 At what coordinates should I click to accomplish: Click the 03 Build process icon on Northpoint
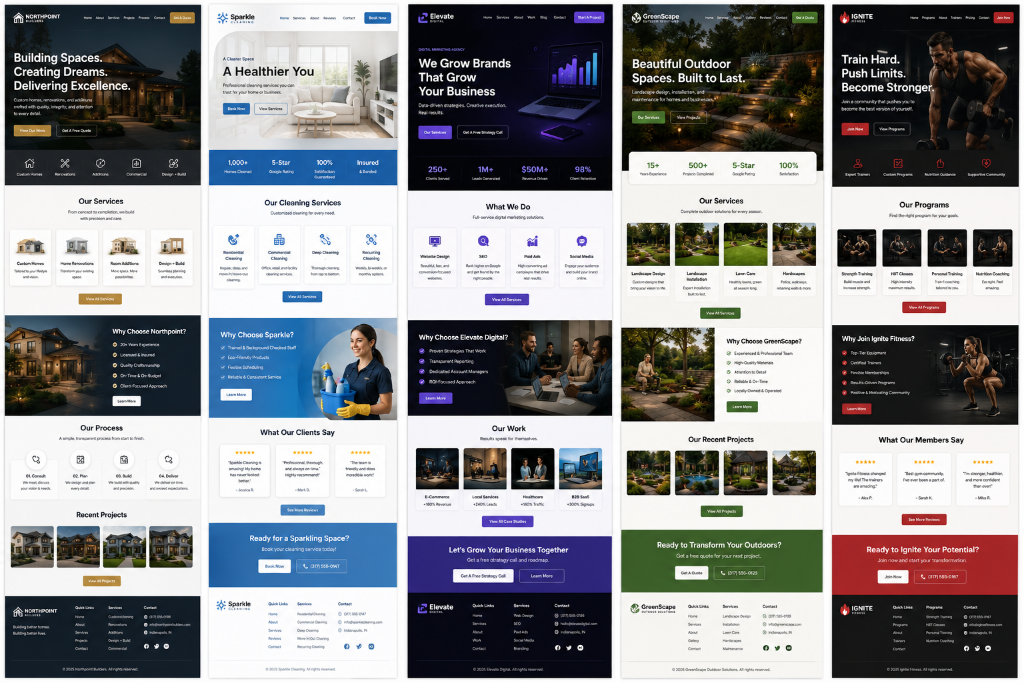pyautogui.click(x=124, y=460)
